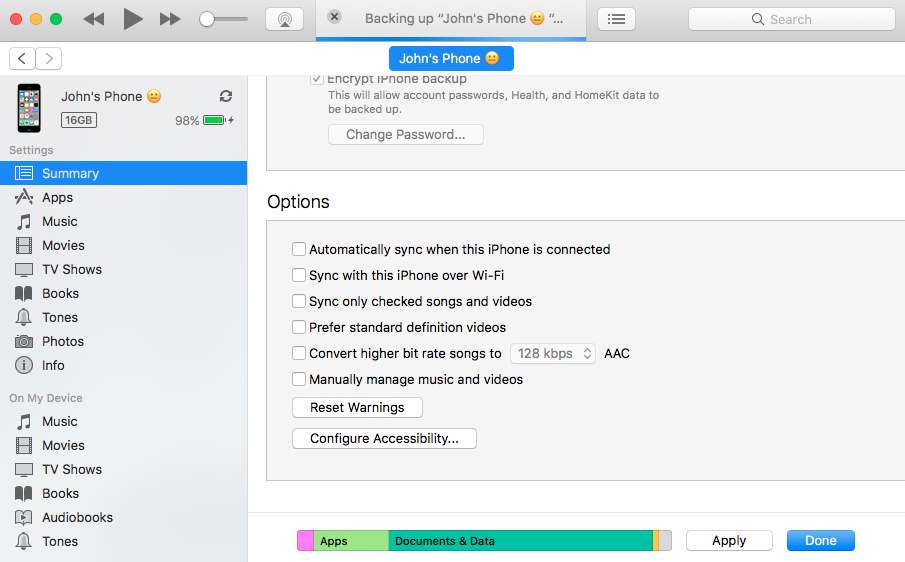
Task: Skip to next track
Action: [170, 19]
